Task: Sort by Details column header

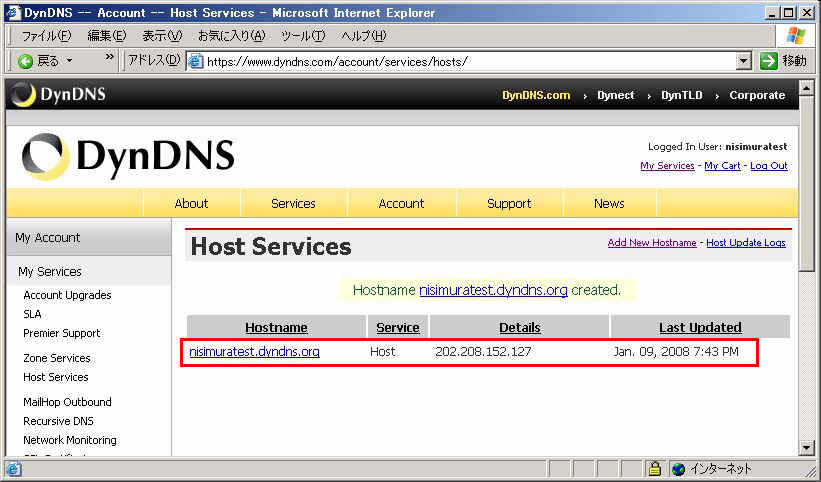Action: click(x=520, y=328)
